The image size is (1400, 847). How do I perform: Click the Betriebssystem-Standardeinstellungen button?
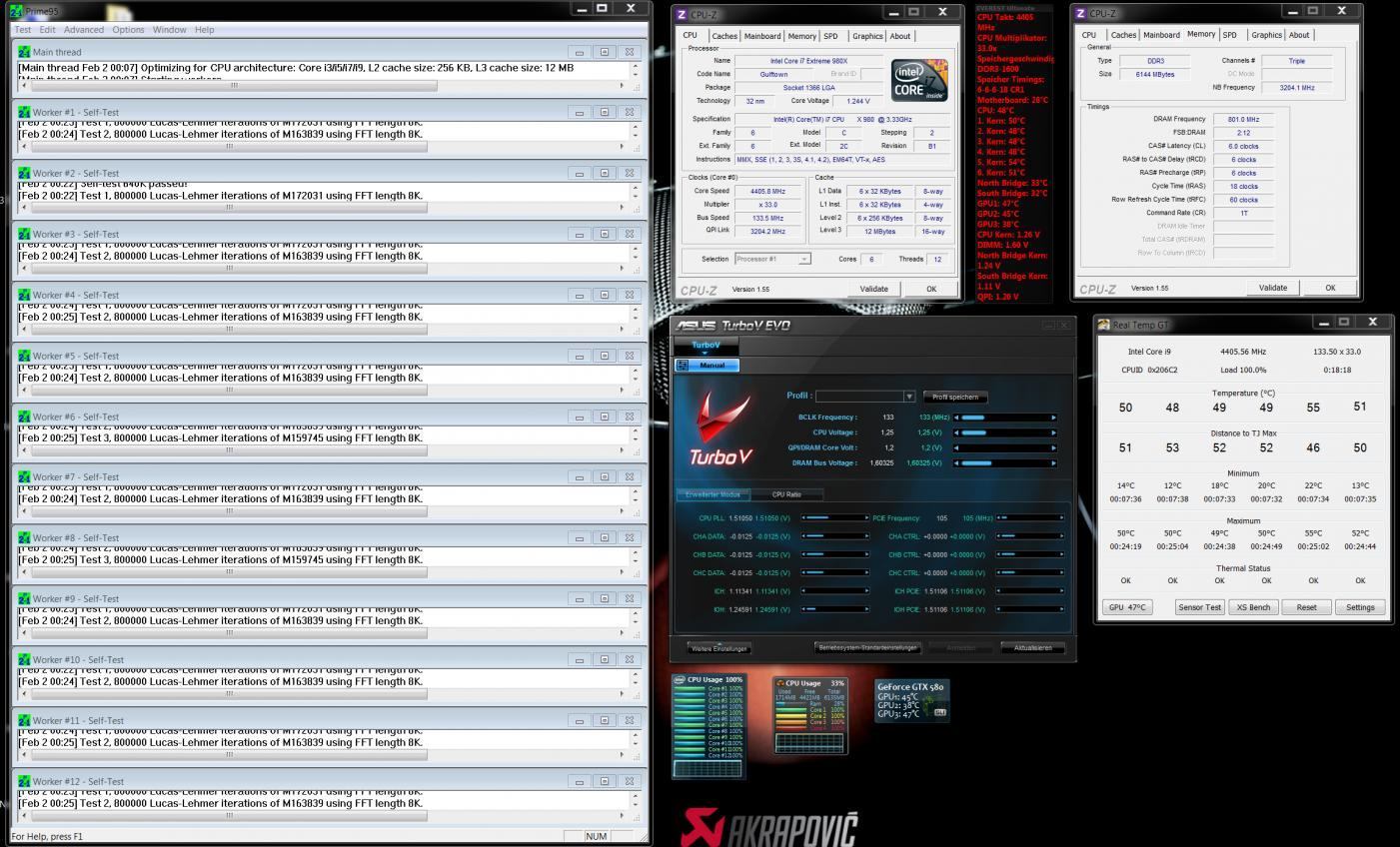point(866,647)
